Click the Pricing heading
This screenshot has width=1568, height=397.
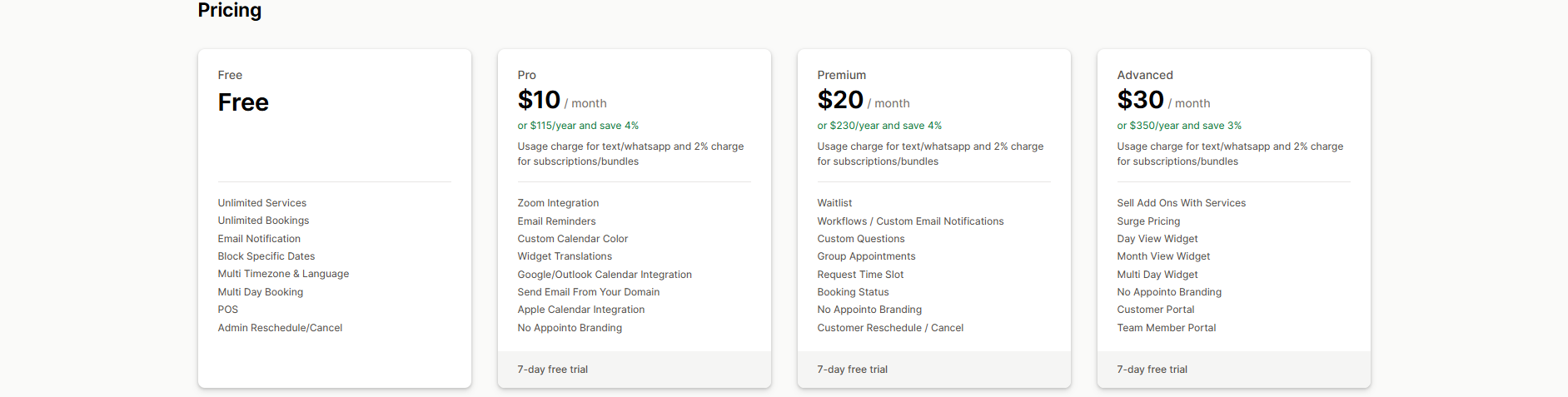pos(229,10)
